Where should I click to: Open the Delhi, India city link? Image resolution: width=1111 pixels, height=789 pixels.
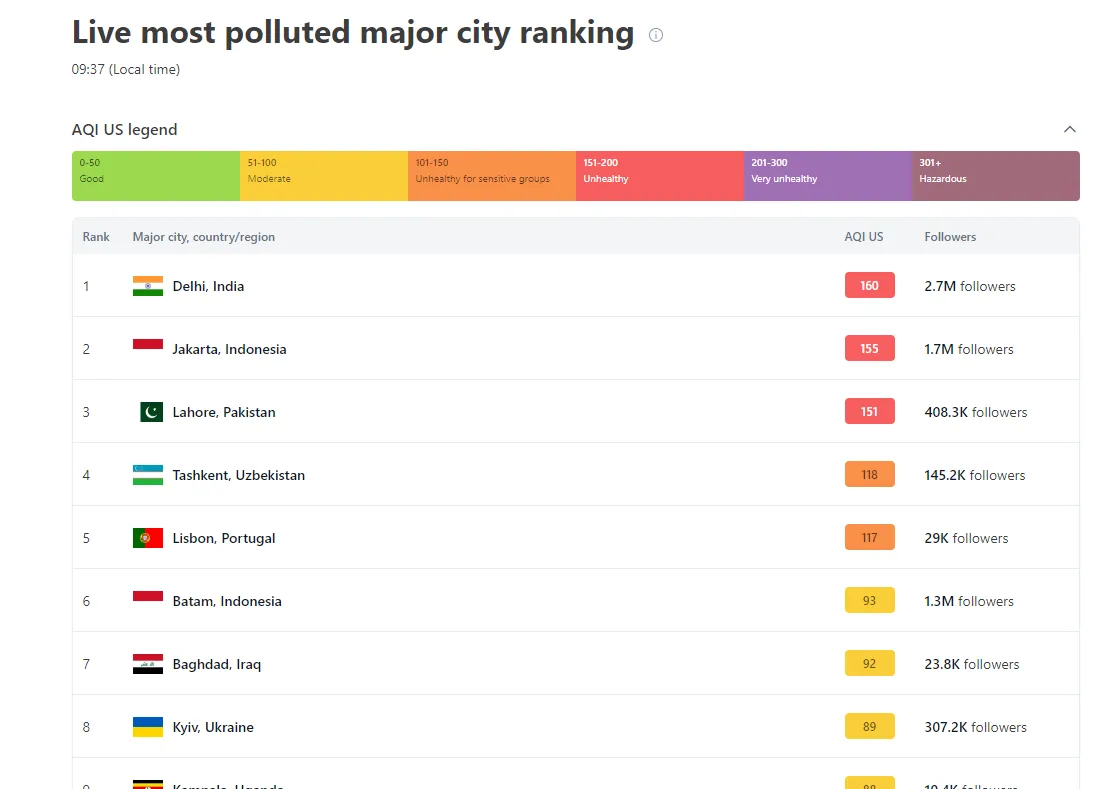pos(208,286)
